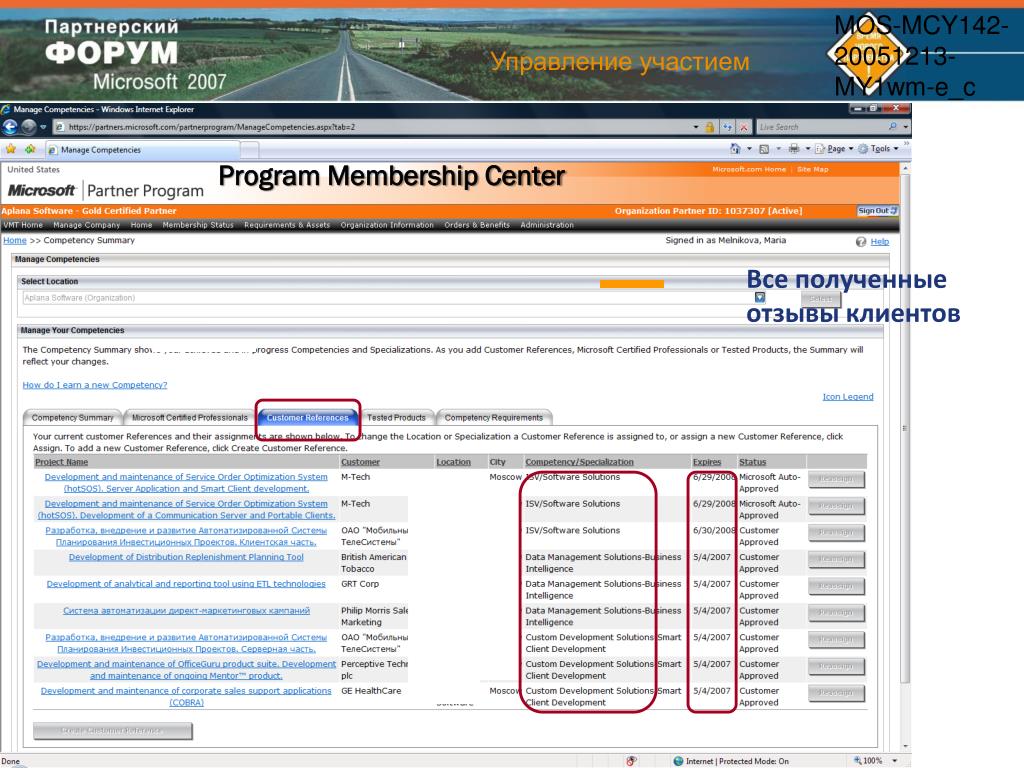
Task: Sort by Project Name column header
Action: point(61,462)
